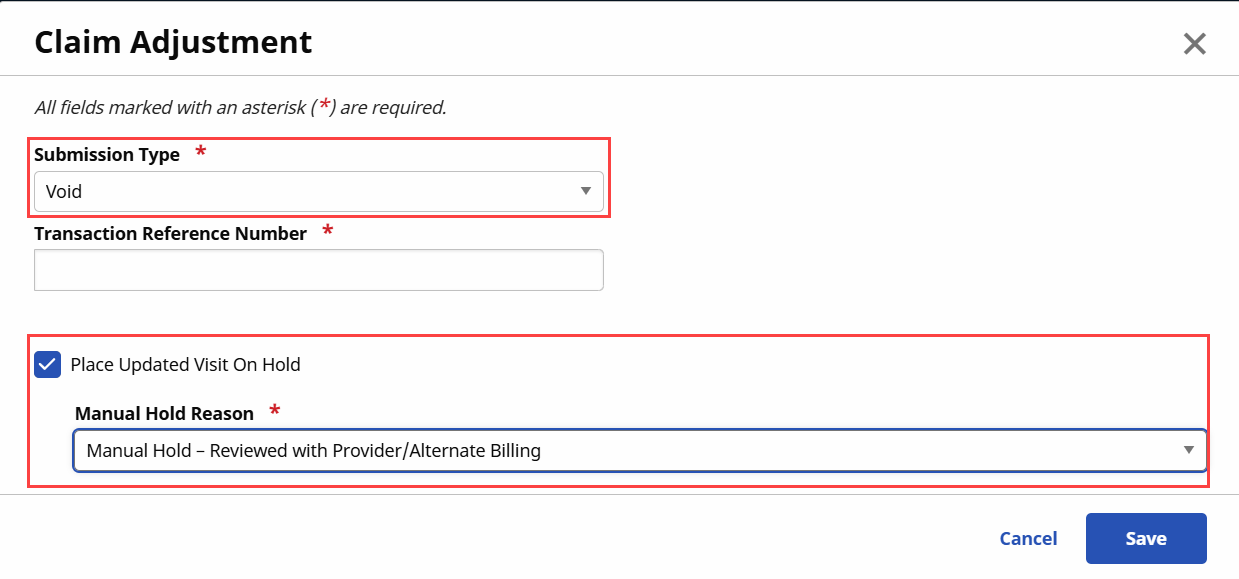Toggle the Place Updated Visit On Hold checkbox
This screenshot has height=579, width=1239.
coord(47,364)
